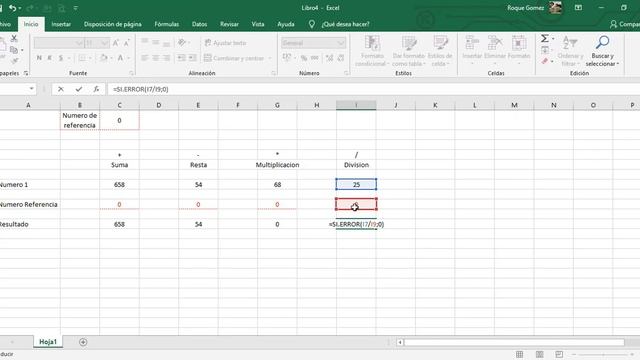This screenshot has width=640, height=360.
Task: Click the Undo arrow in the title bar
Action: coord(13,8)
